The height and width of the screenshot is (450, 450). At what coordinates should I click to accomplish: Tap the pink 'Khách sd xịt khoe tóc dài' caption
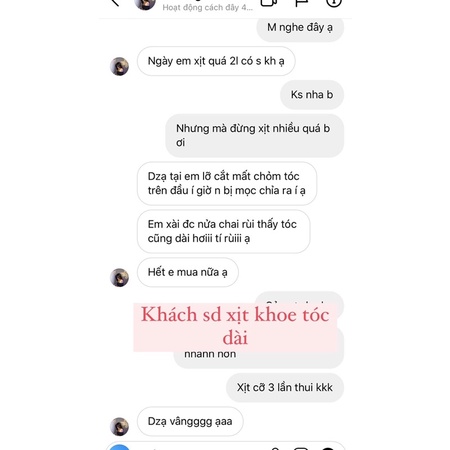click(235, 327)
